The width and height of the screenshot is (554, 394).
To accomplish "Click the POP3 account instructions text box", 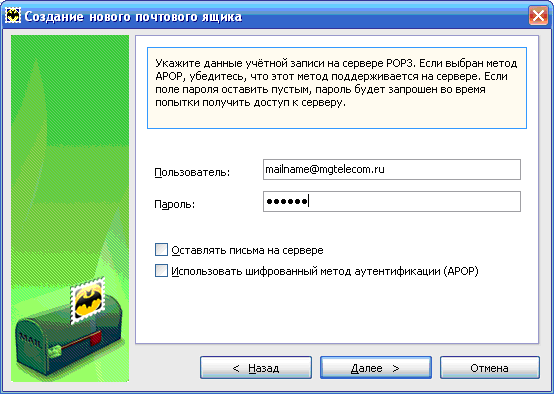I will [x=337, y=88].
